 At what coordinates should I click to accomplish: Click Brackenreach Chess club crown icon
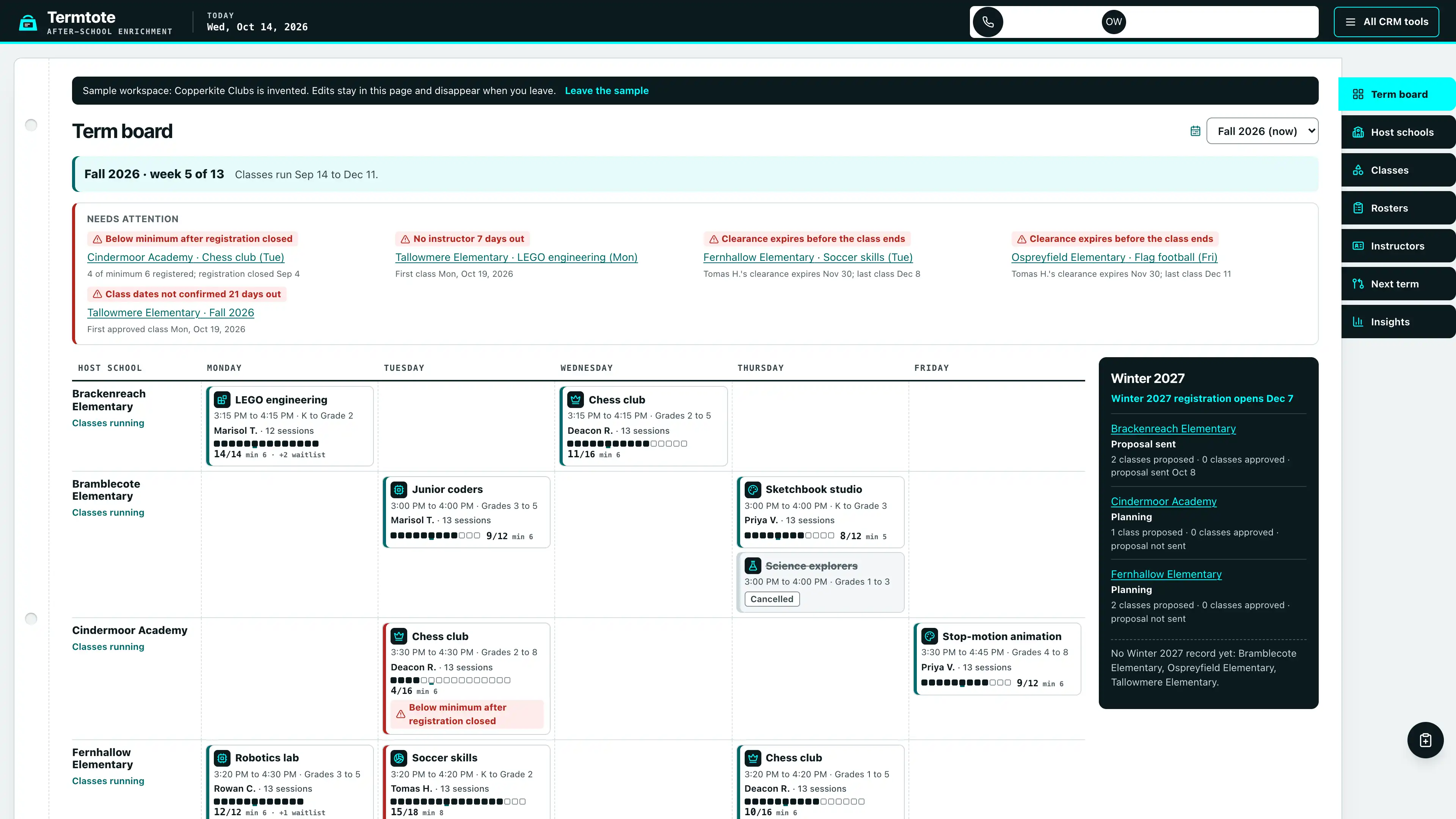(576, 400)
